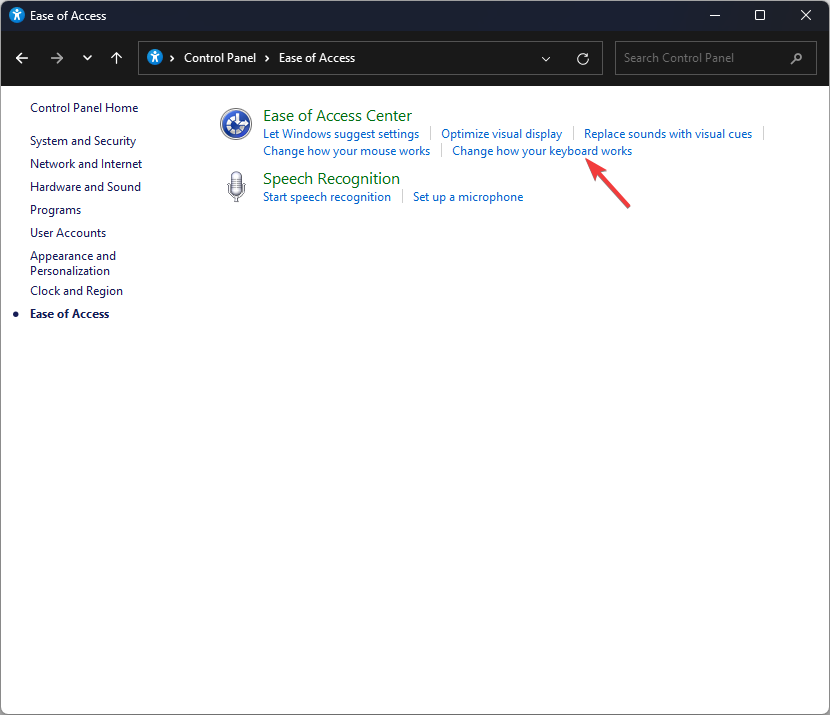Click the accessibility icon in address bar

[155, 57]
